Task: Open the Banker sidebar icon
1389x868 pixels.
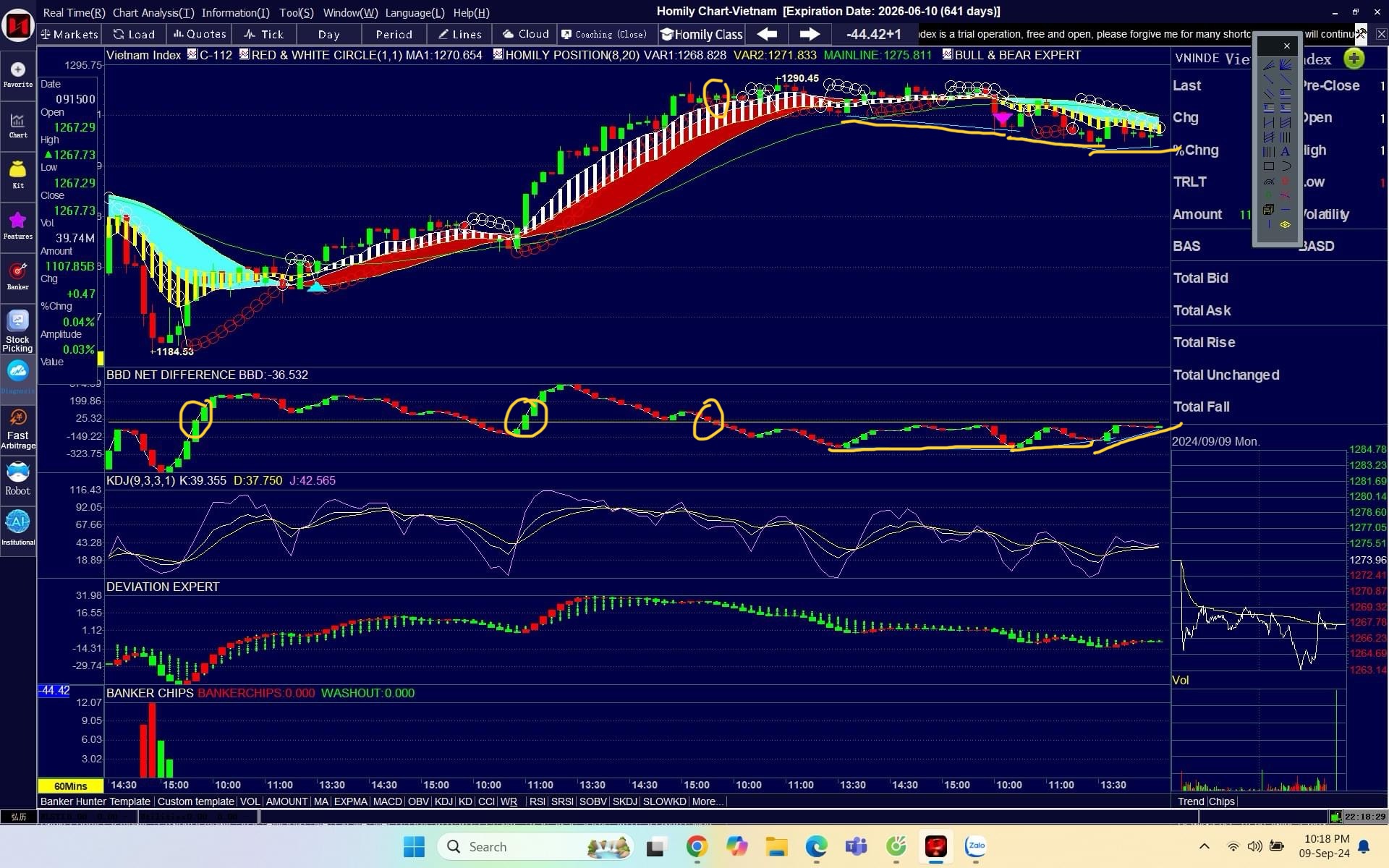Action: tap(18, 276)
